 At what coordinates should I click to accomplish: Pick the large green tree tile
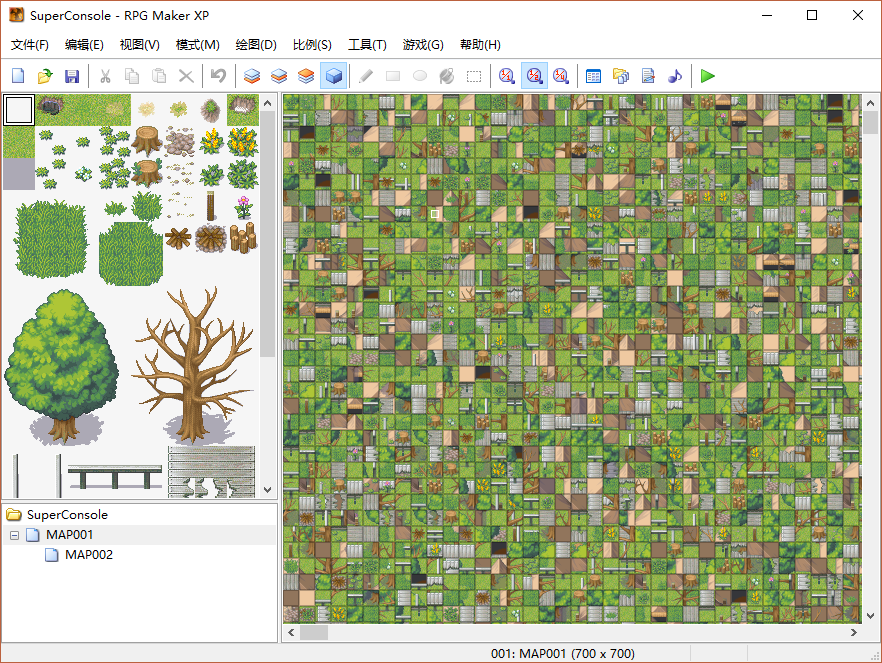tap(61, 367)
